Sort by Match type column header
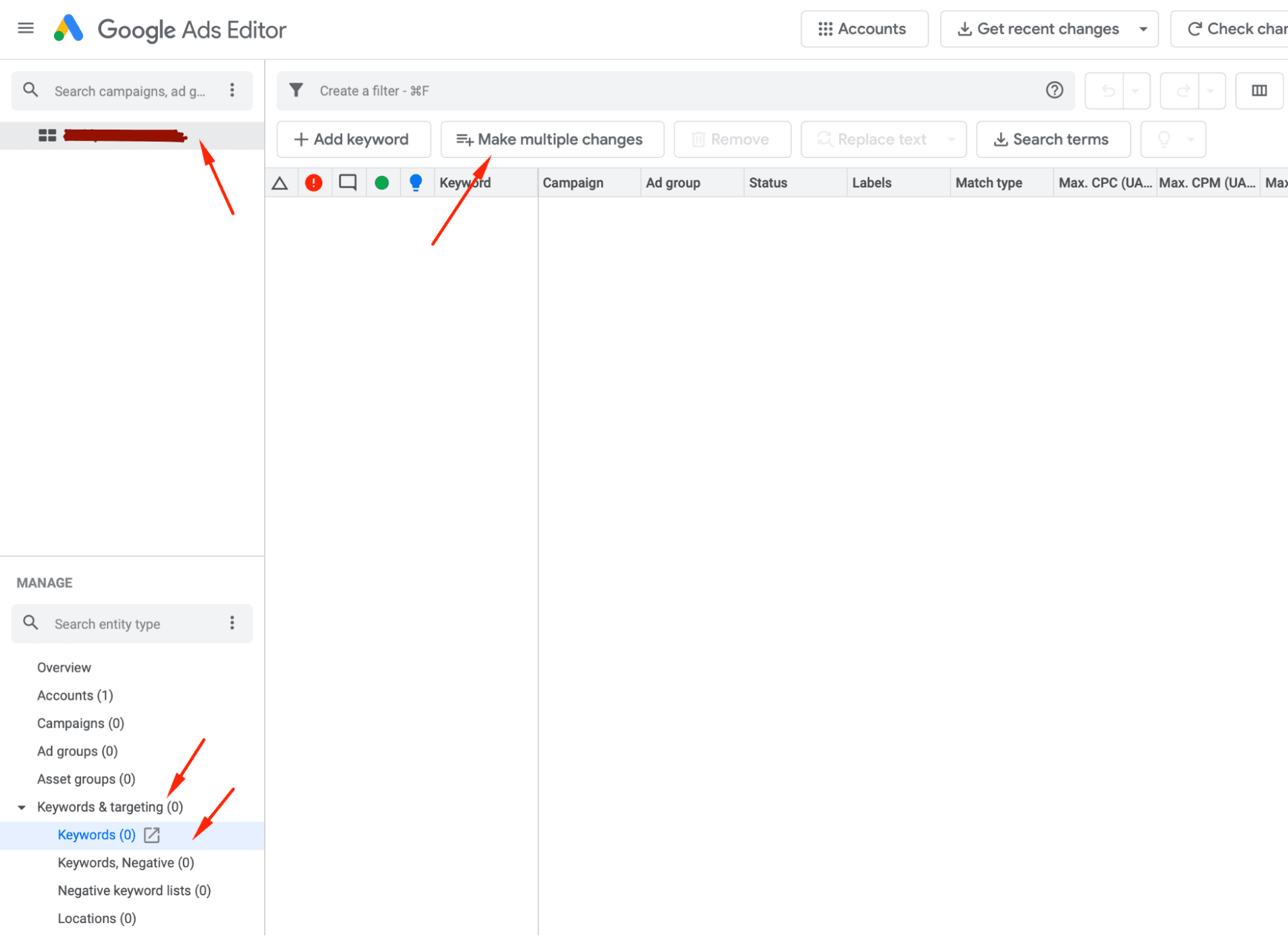The height and width of the screenshot is (936, 1288). point(988,183)
